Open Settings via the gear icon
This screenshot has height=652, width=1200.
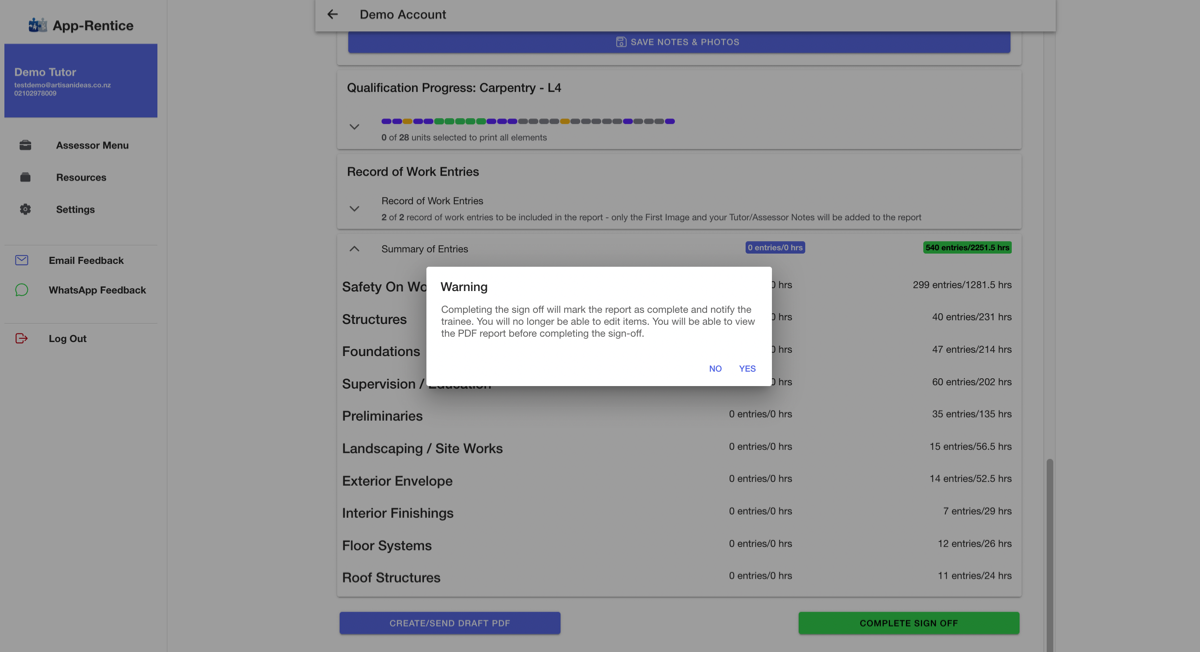point(25,209)
